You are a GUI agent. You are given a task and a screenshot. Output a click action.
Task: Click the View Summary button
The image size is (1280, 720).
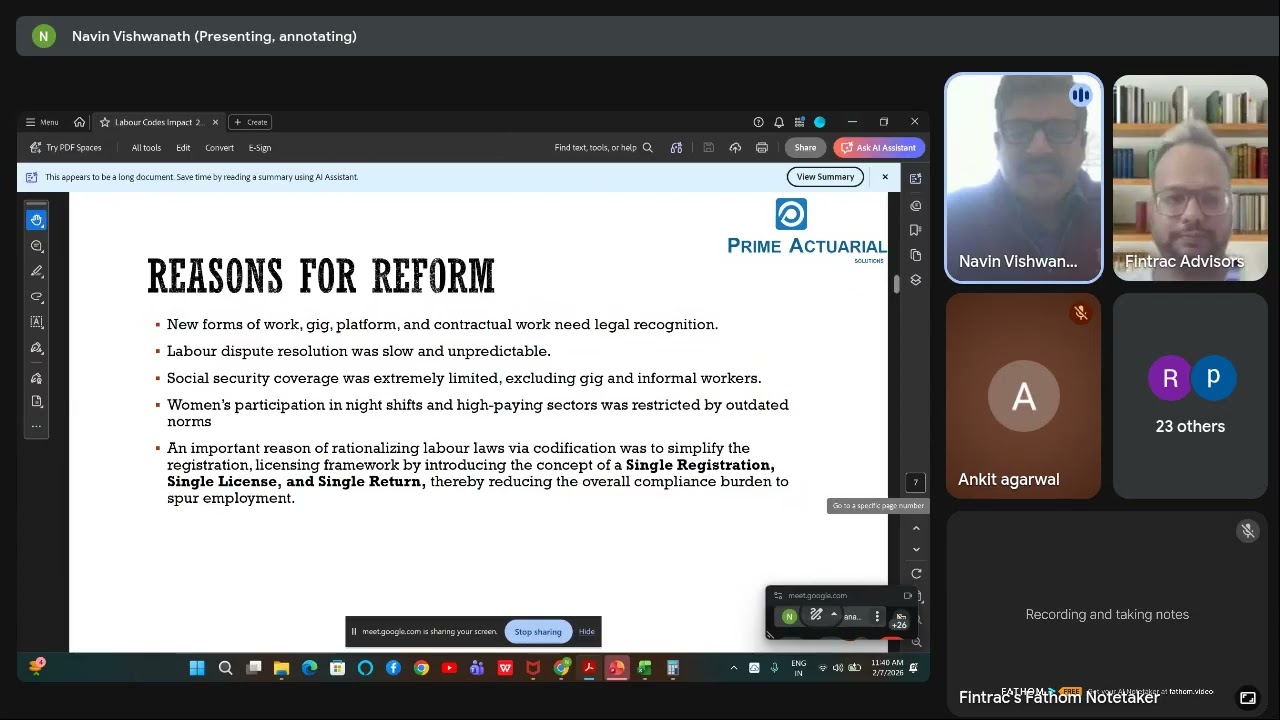tap(825, 177)
